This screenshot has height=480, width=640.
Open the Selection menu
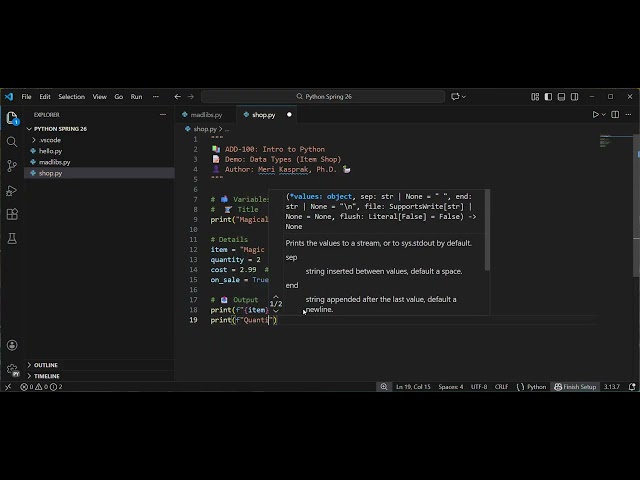coord(71,97)
